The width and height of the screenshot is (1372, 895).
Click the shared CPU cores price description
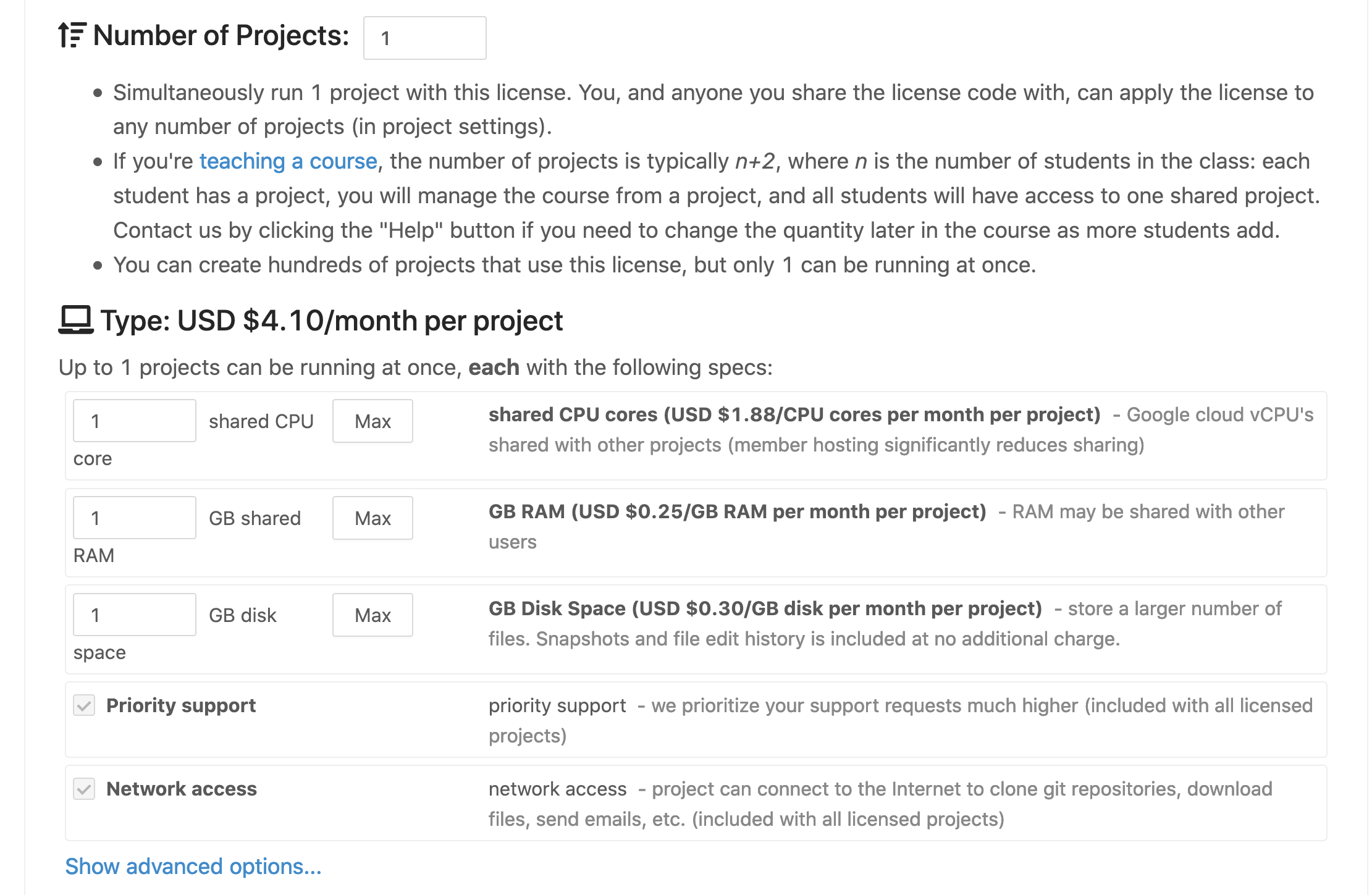[794, 414]
